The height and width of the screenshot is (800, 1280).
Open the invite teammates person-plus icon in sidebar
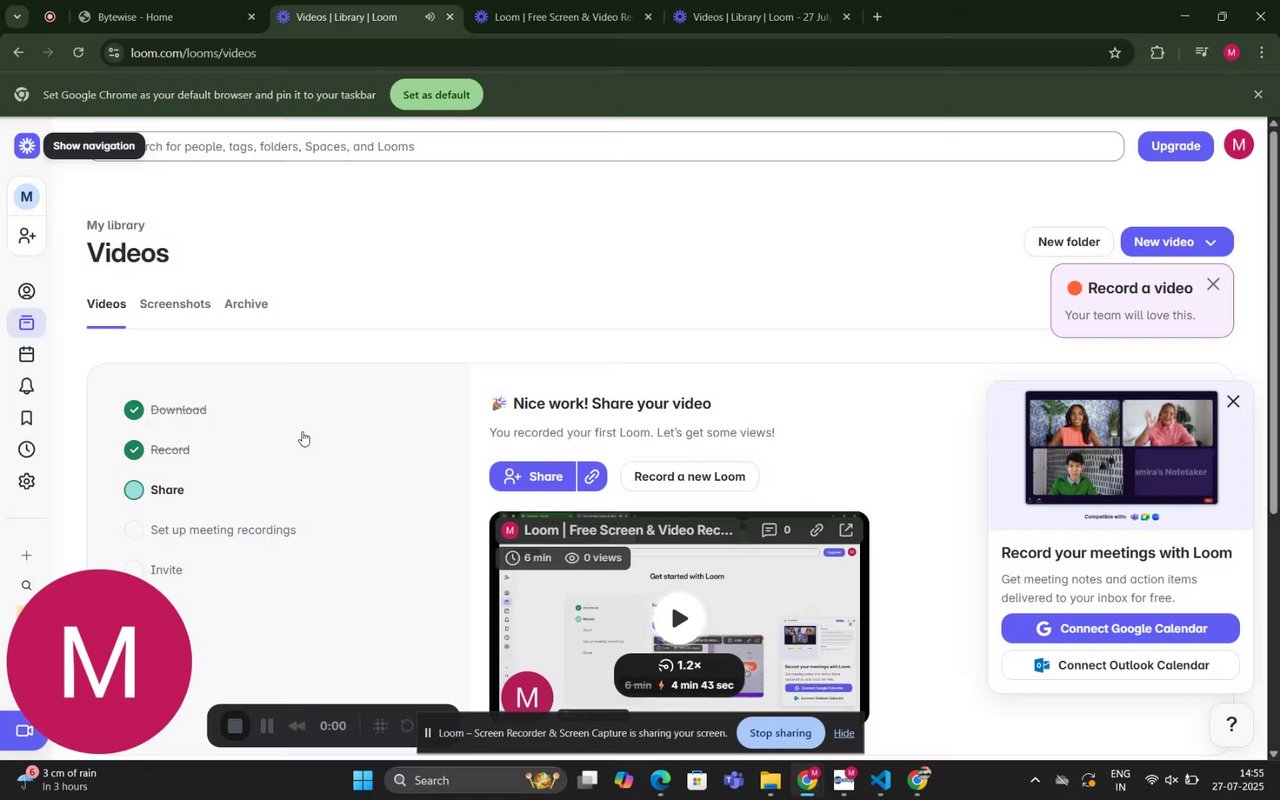point(27,236)
